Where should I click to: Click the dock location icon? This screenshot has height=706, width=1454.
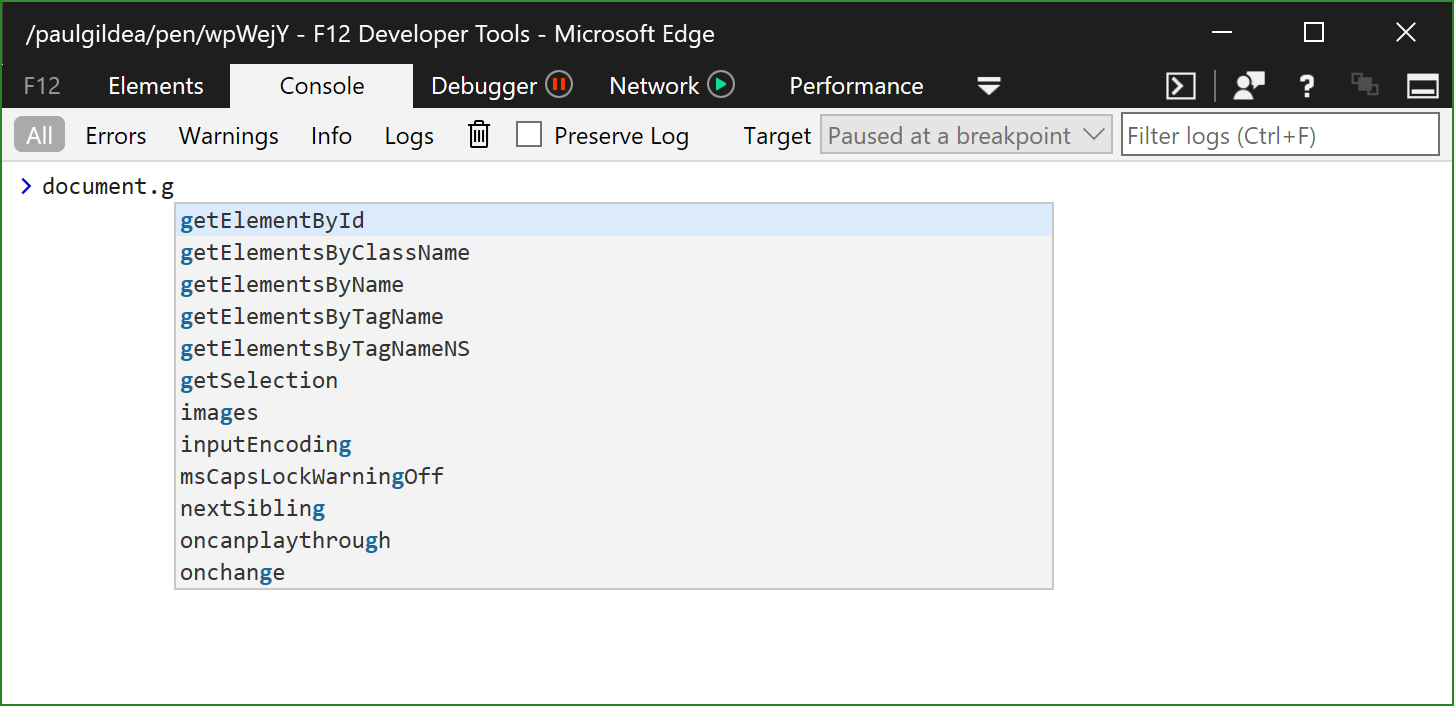(x=1422, y=86)
